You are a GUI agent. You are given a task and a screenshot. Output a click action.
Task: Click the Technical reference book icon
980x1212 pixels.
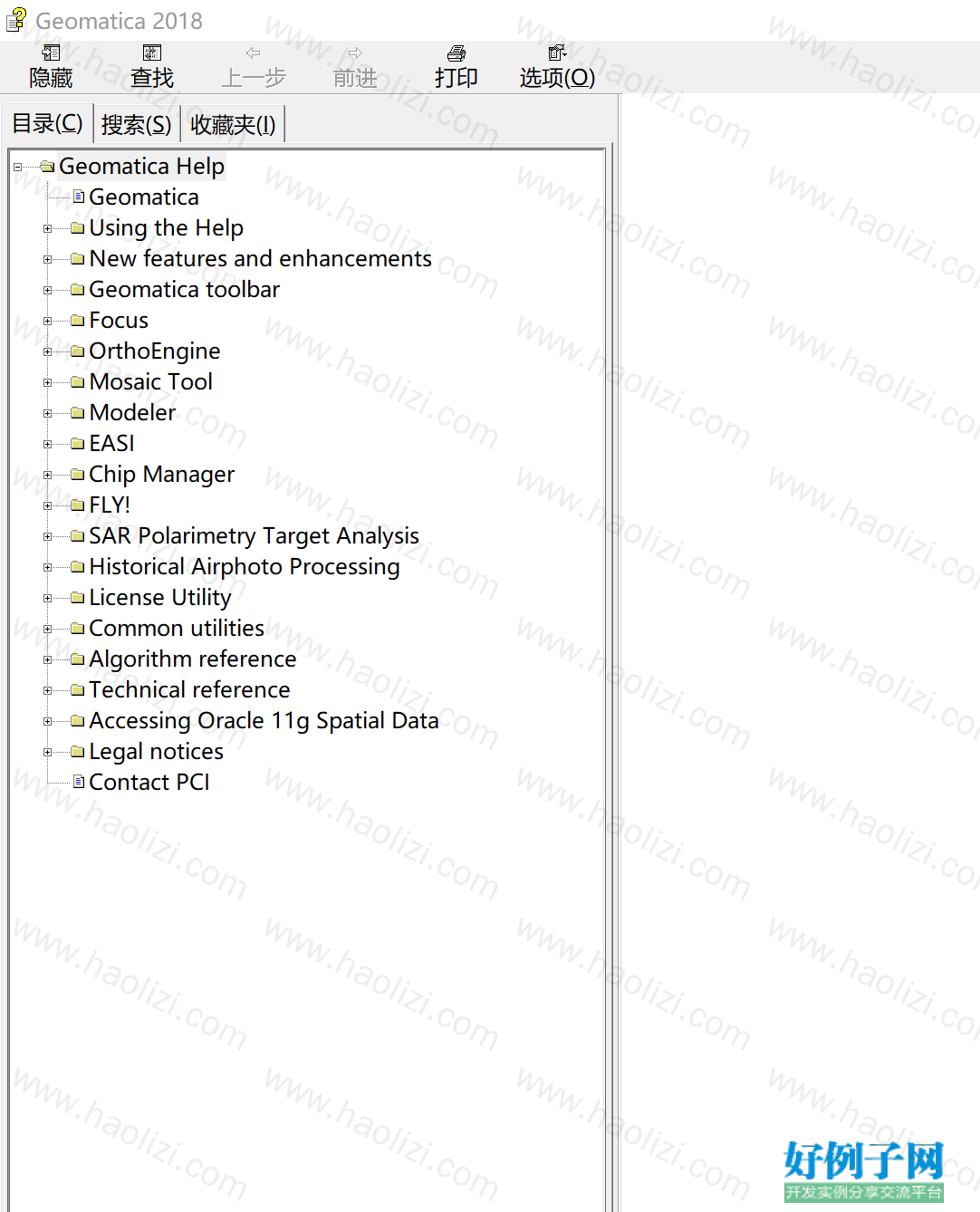click(x=78, y=690)
